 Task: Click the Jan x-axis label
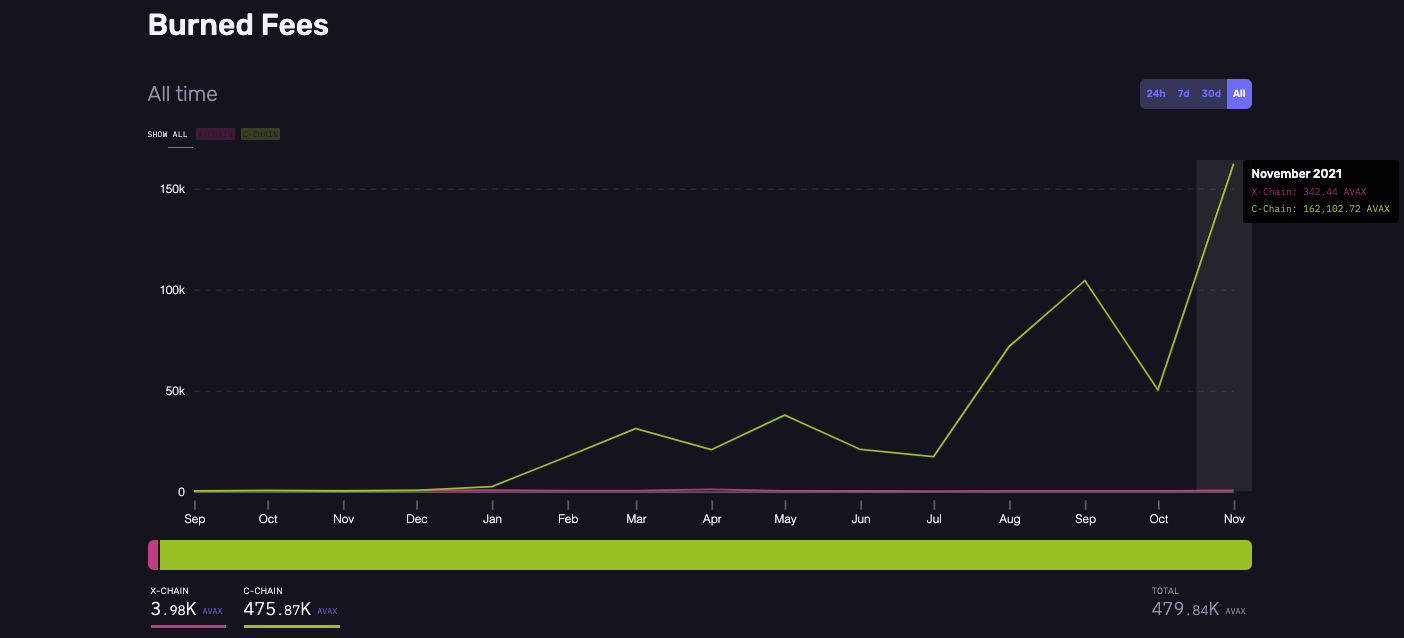coord(492,519)
